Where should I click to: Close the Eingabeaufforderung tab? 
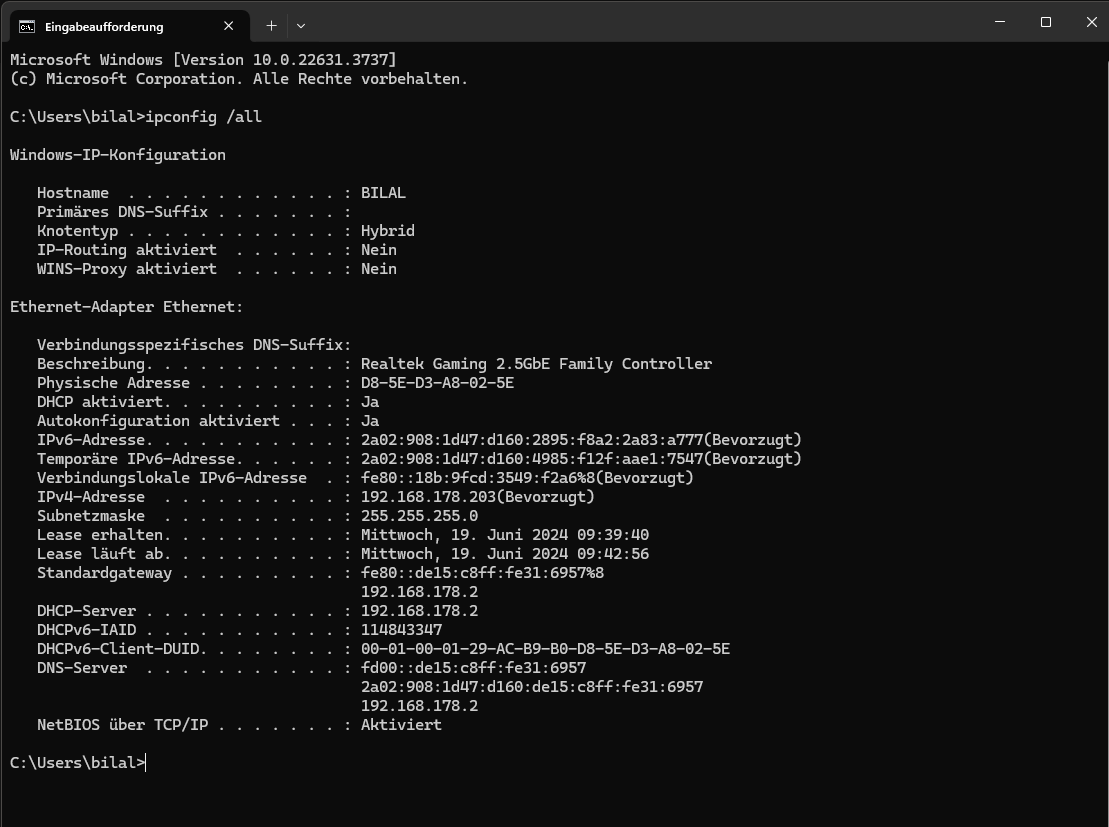[228, 26]
